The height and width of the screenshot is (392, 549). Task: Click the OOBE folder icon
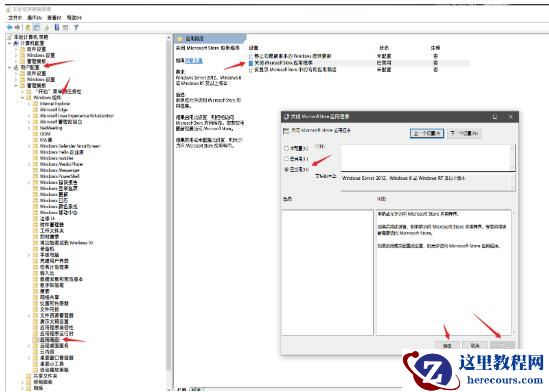pyautogui.click(x=35, y=134)
